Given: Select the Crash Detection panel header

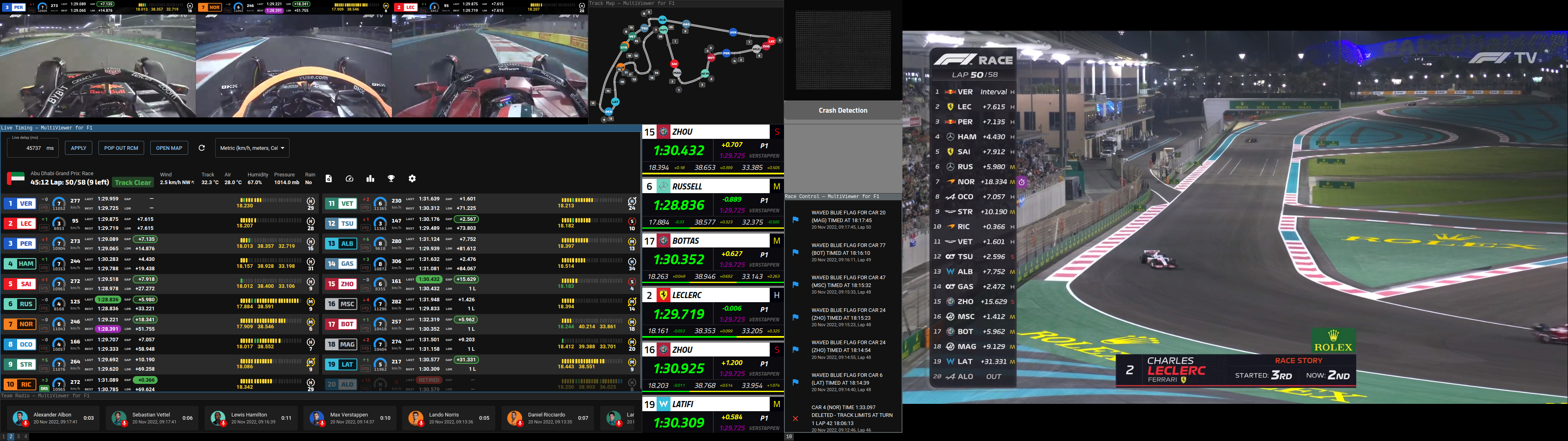Looking at the screenshot, I should coord(842,110).
